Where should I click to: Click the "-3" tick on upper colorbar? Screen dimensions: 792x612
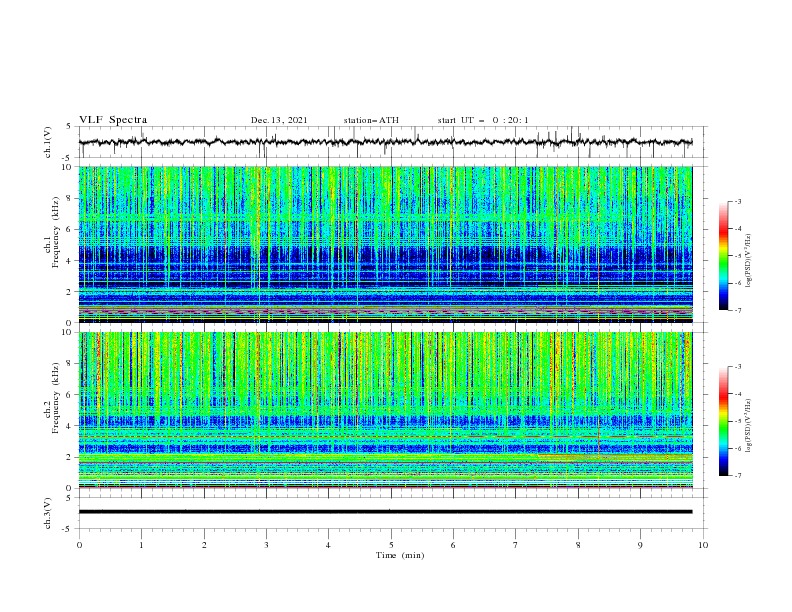(x=737, y=201)
